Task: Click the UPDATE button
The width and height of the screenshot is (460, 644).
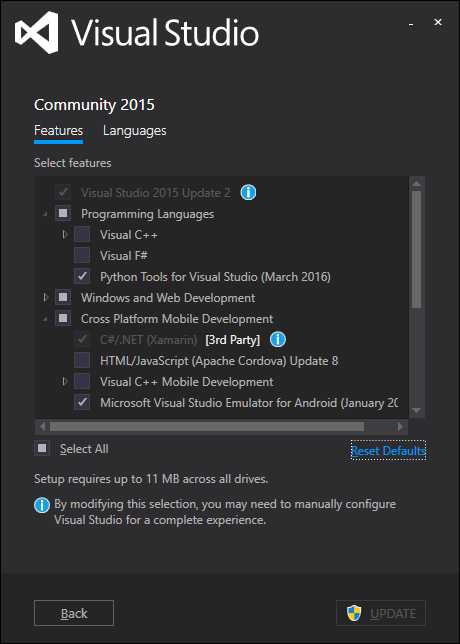Action: pyautogui.click(x=381, y=613)
